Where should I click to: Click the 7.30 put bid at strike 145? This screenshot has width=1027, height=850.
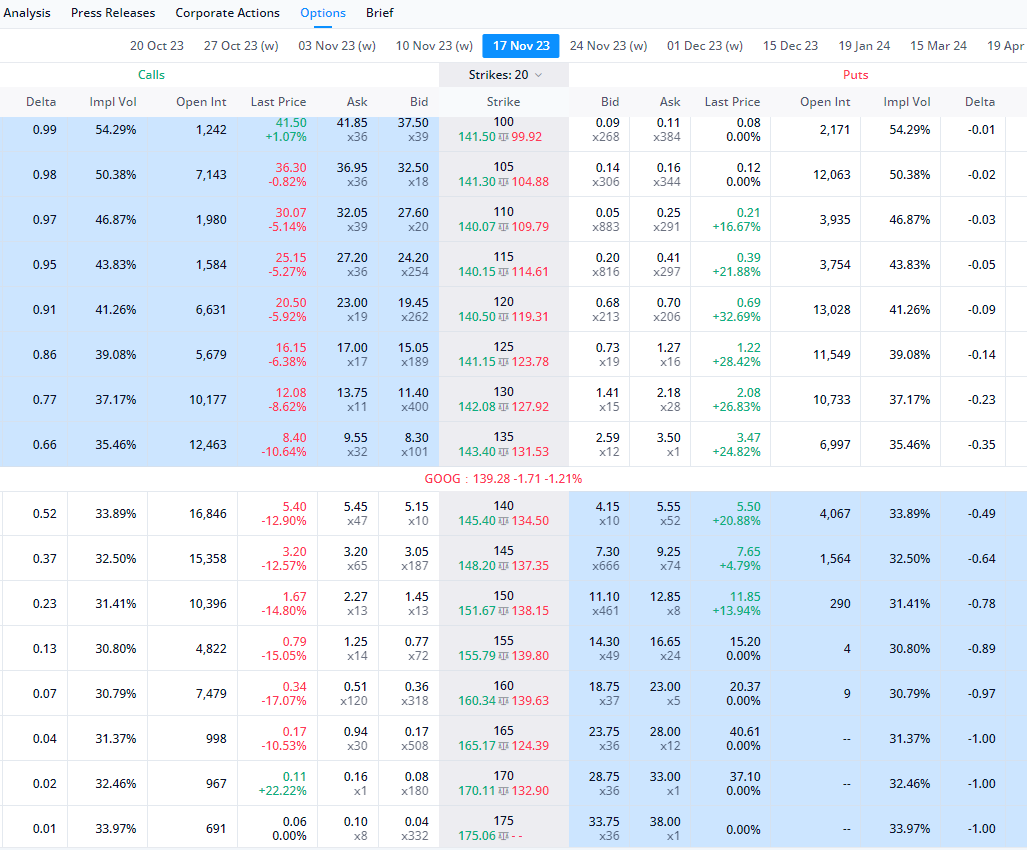point(609,552)
